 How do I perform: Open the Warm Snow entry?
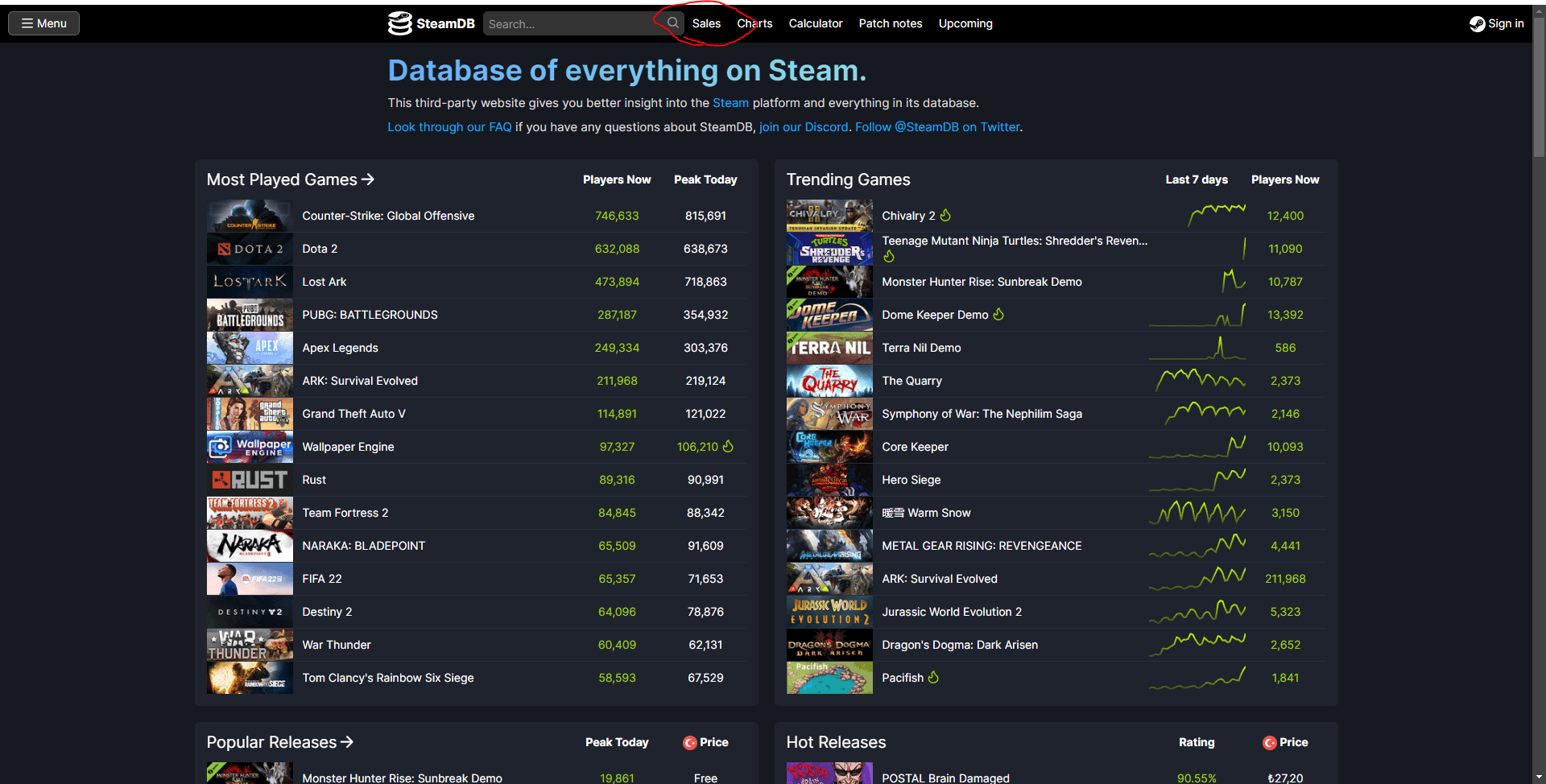point(926,513)
